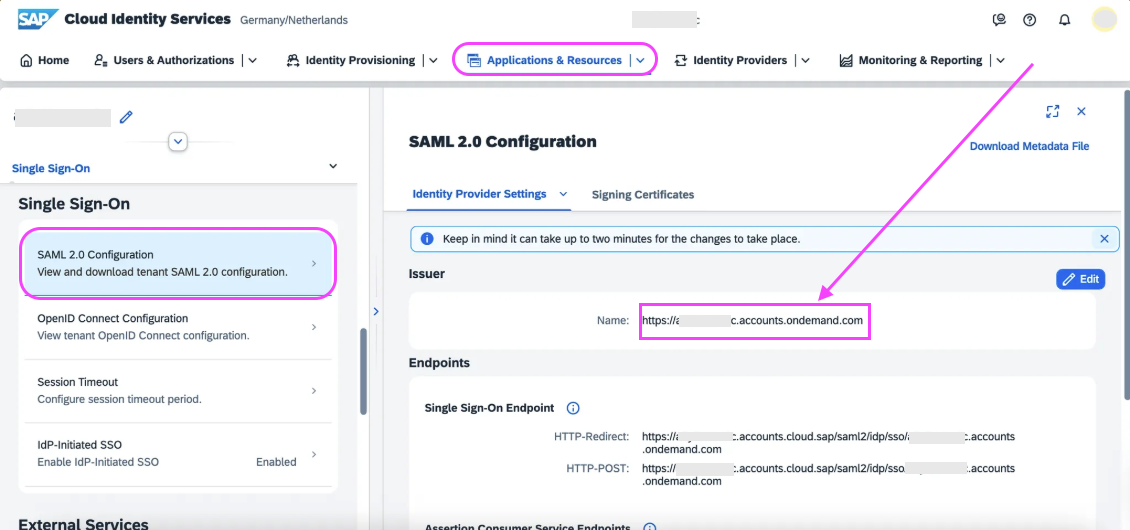Viewport: 1130px width, 530px height.
Task: Open Monitoring & Reporting dropdown arrow
Action: click(1000, 61)
